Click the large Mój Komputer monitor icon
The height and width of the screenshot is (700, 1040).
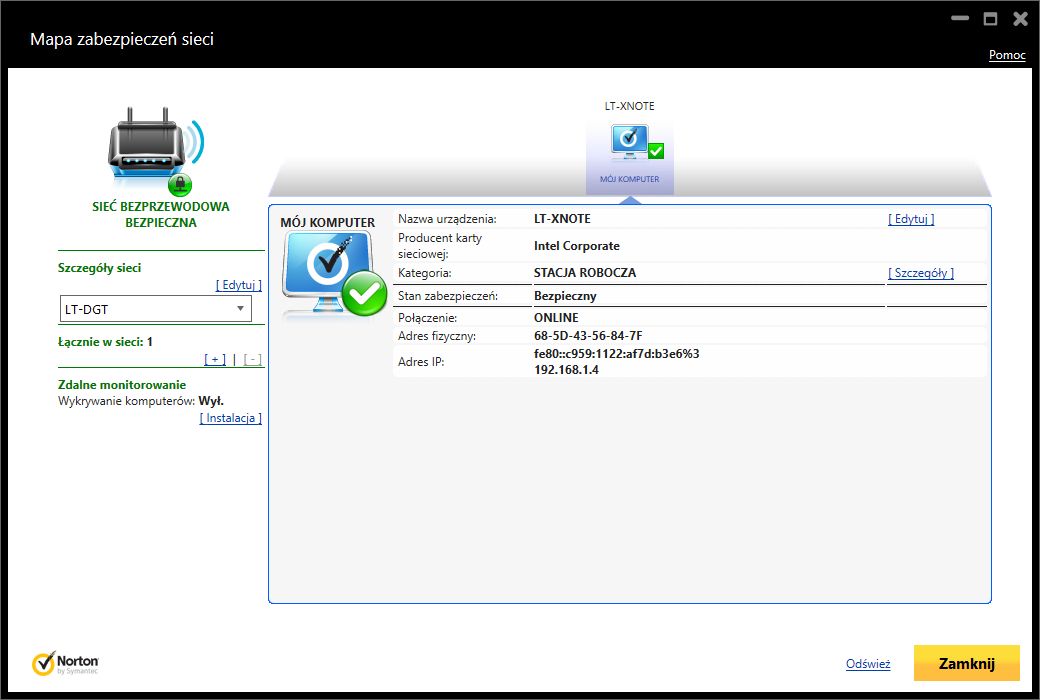point(334,275)
